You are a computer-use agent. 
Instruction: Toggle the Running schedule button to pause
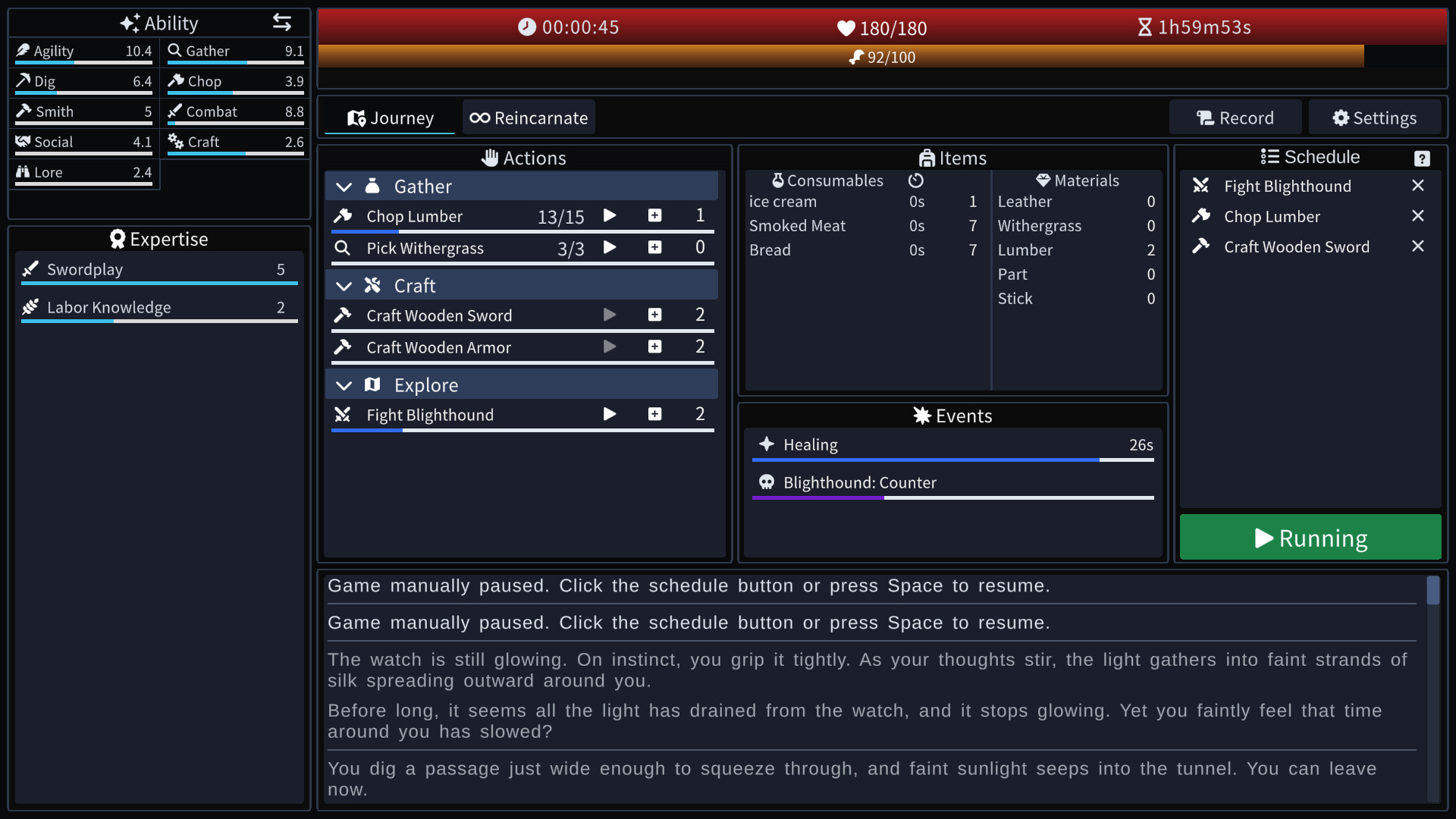click(x=1310, y=538)
